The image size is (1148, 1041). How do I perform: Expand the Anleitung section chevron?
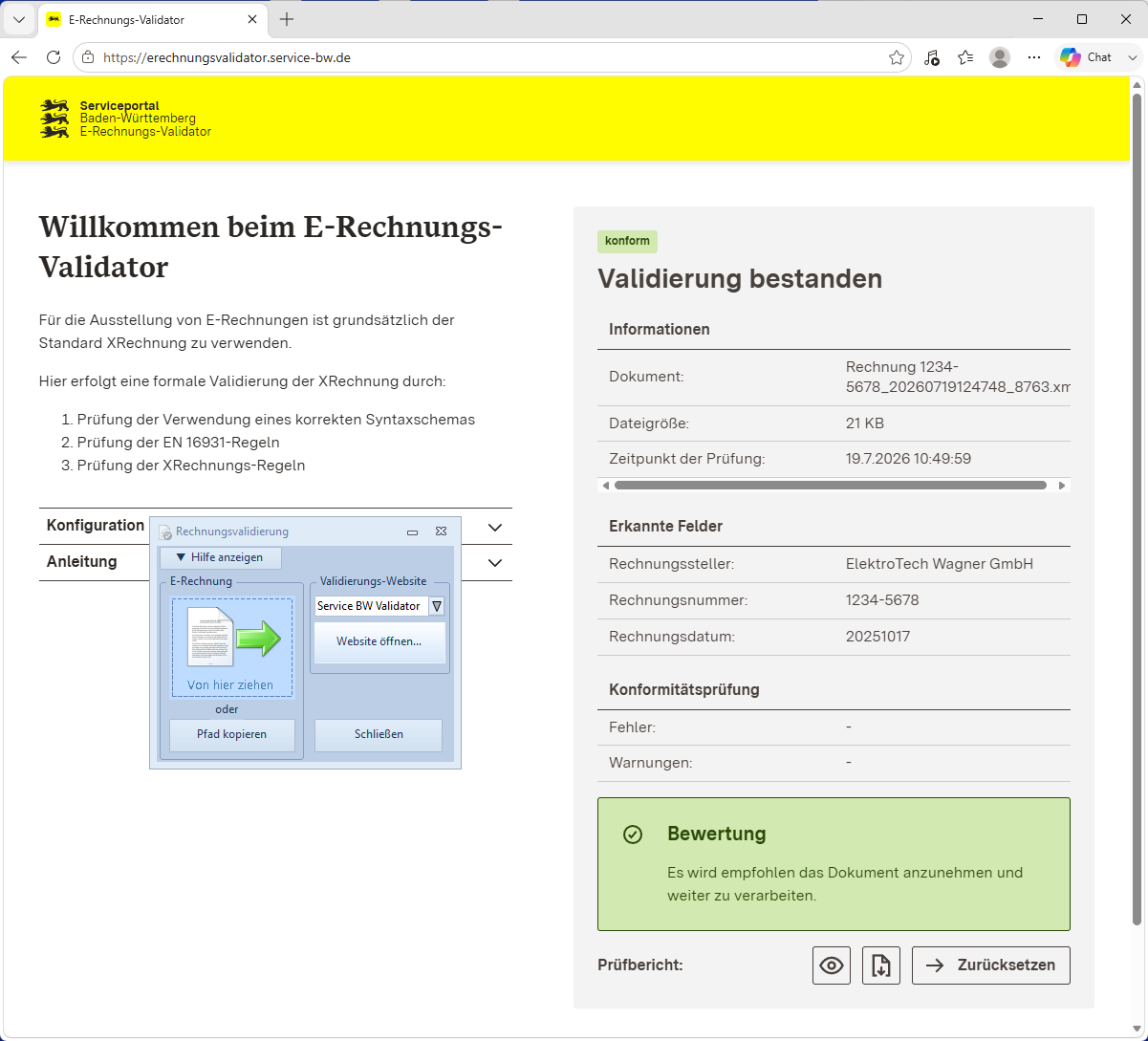tap(495, 563)
